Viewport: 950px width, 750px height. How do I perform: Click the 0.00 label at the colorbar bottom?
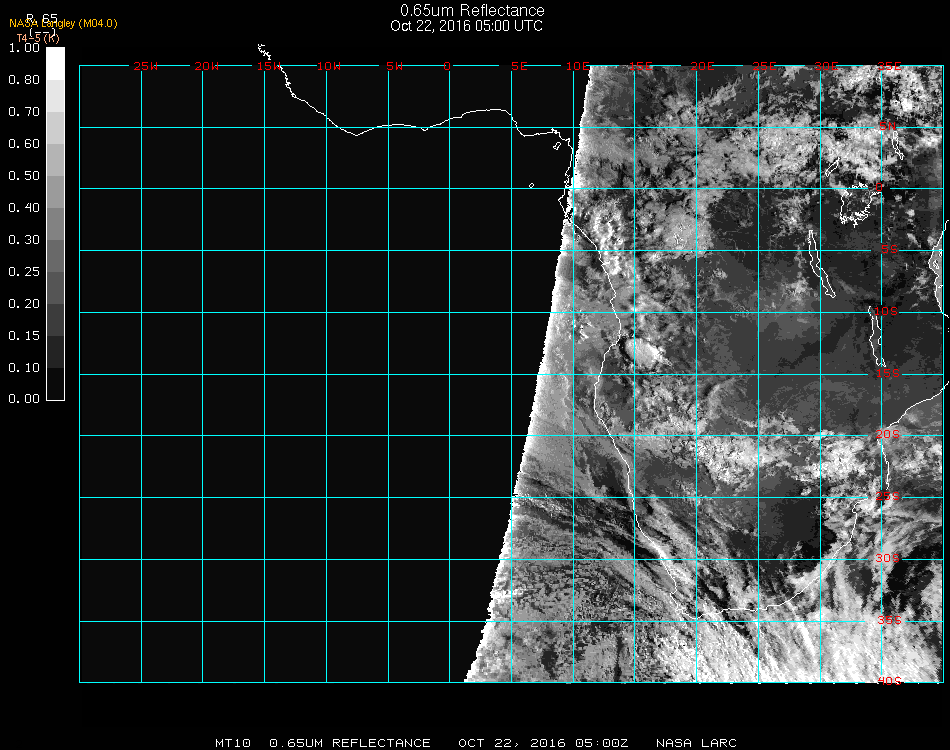[23, 399]
